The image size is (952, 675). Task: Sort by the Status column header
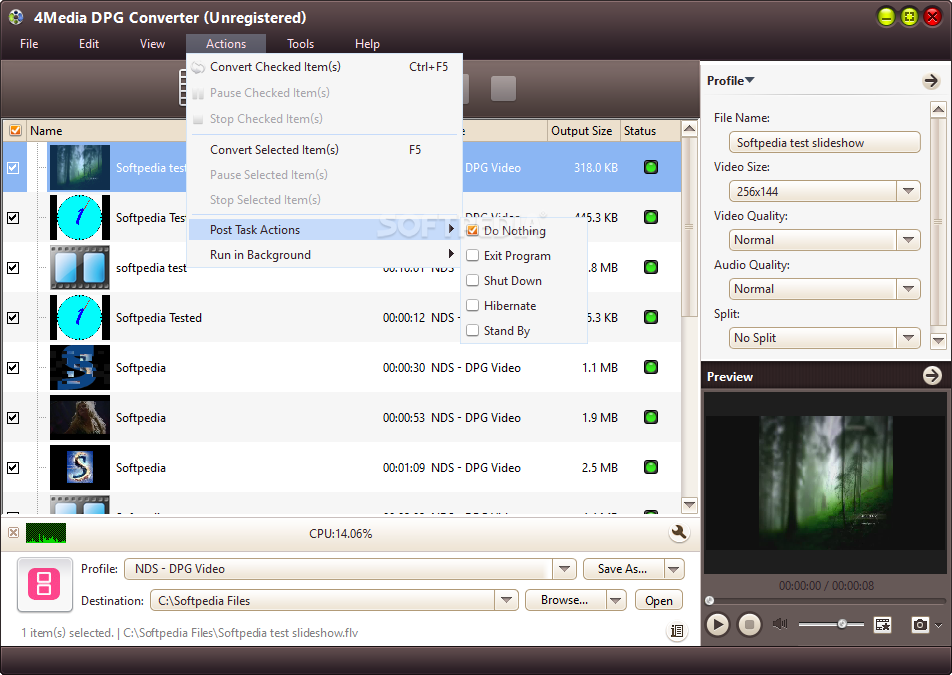click(x=648, y=131)
